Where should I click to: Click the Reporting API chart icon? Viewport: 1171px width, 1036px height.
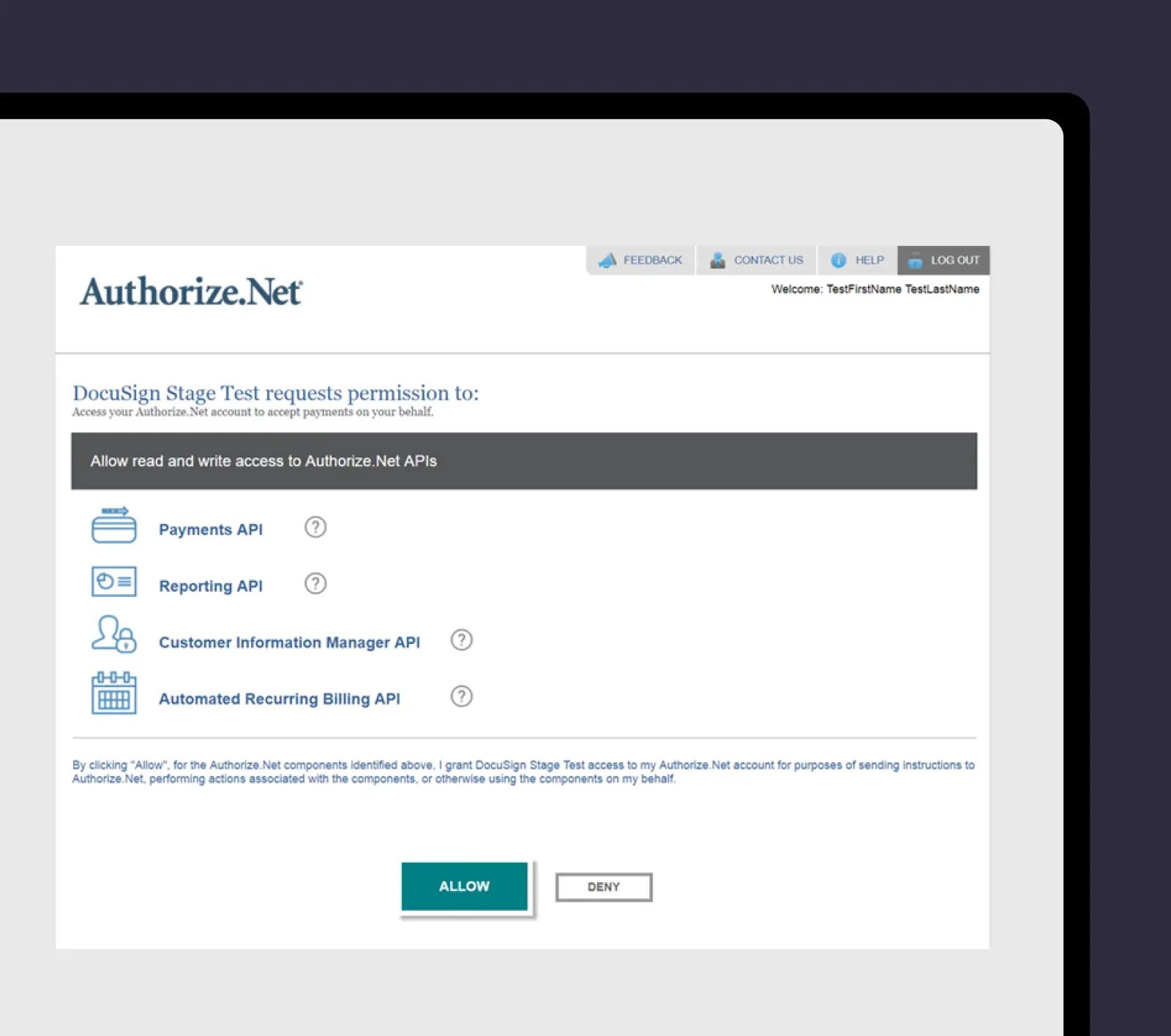[x=114, y=582]
